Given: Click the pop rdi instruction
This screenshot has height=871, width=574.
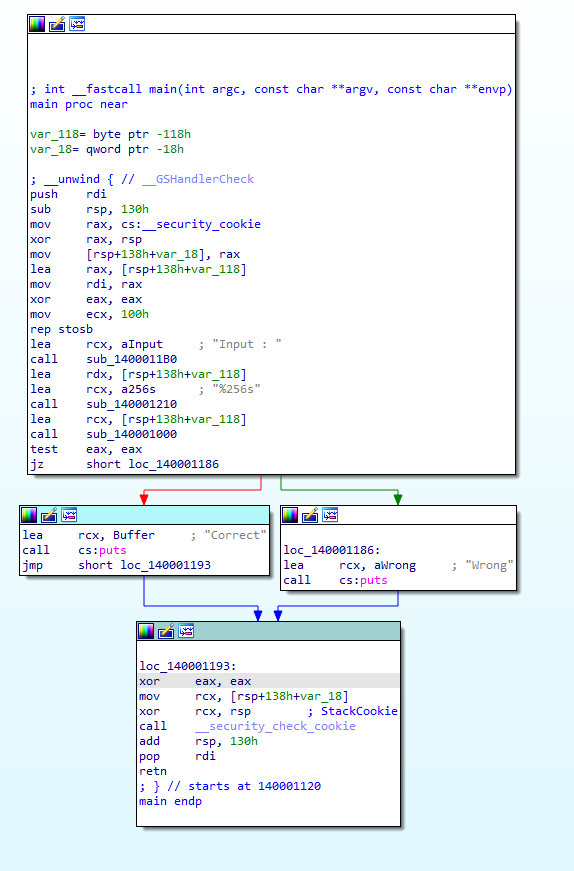Looking at the screenshot, I should (177, 756).
